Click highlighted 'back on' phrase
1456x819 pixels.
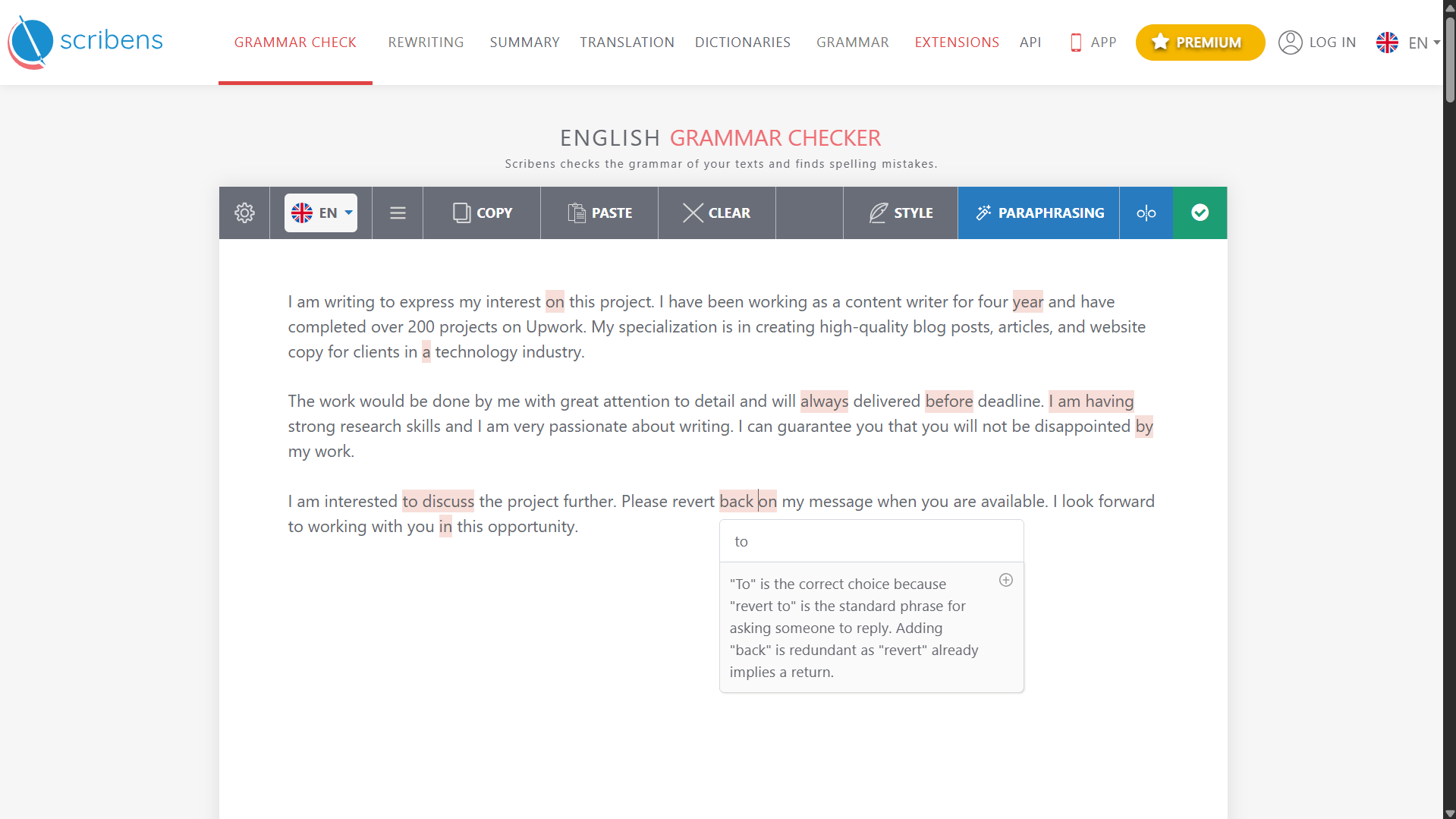[747, 501]
